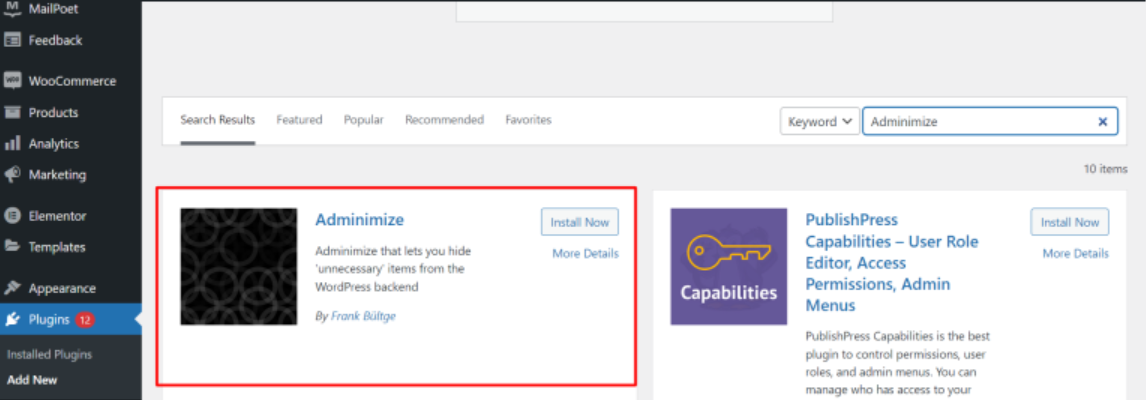This screenshot has width=1146, height=400.
Task: Open PublishPress Capabilities title link
Action: click(892, 262)
